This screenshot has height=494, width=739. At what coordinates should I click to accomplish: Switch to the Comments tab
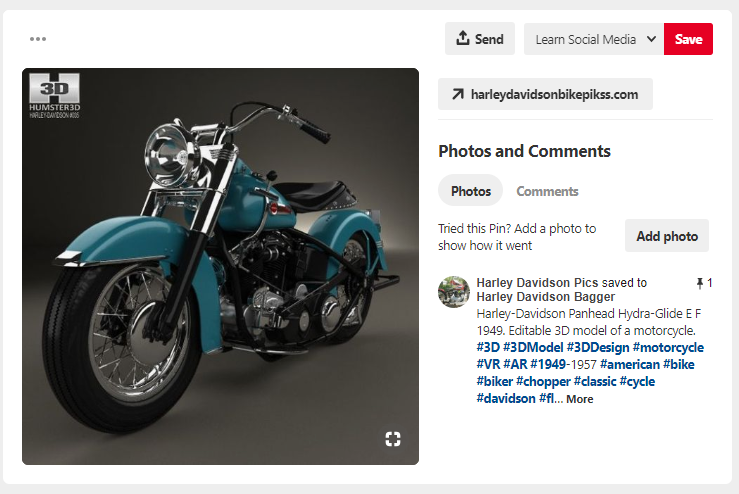click(x=547, y=191)
